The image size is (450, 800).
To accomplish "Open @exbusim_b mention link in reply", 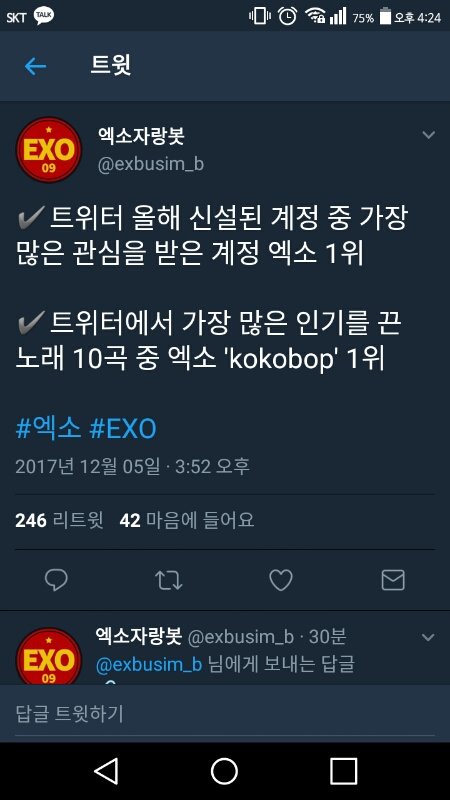I will coord(149,665).
